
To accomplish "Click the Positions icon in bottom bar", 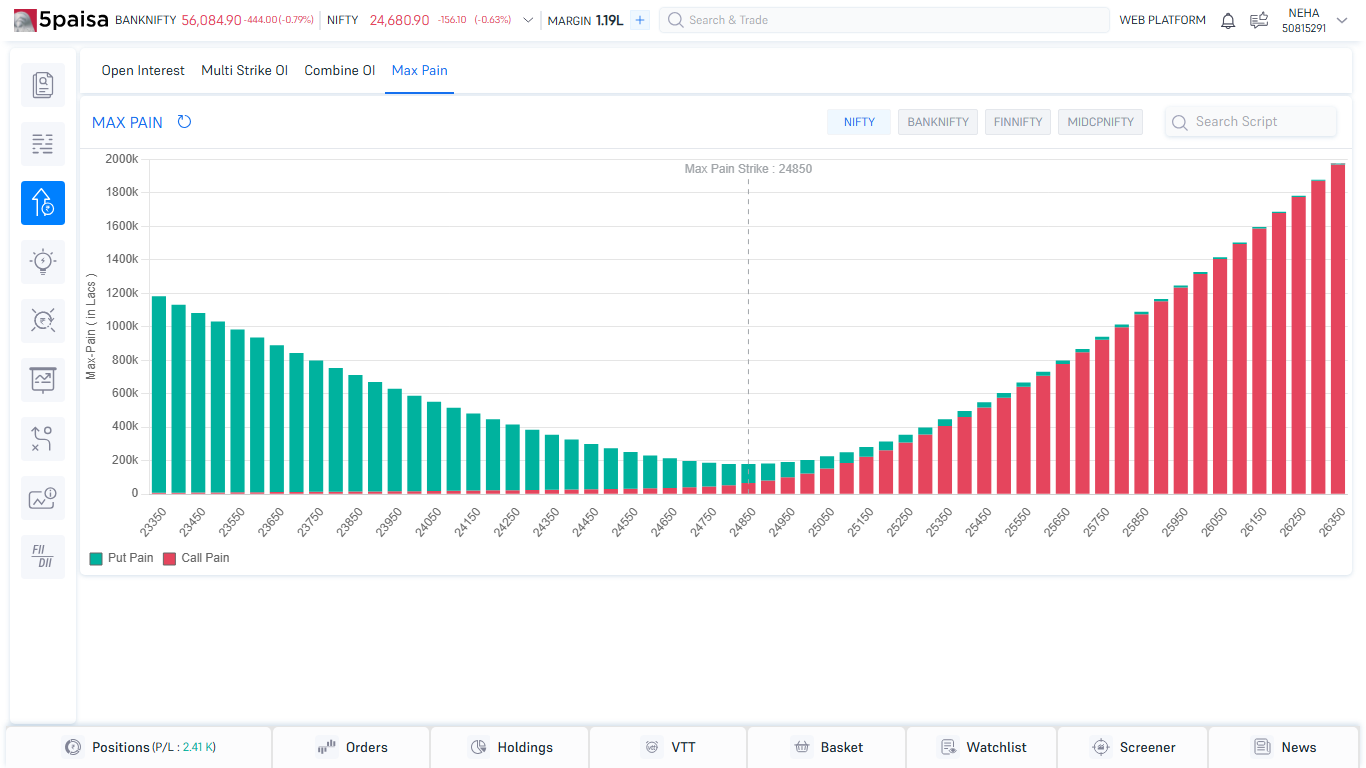I will tap(72, 747).
